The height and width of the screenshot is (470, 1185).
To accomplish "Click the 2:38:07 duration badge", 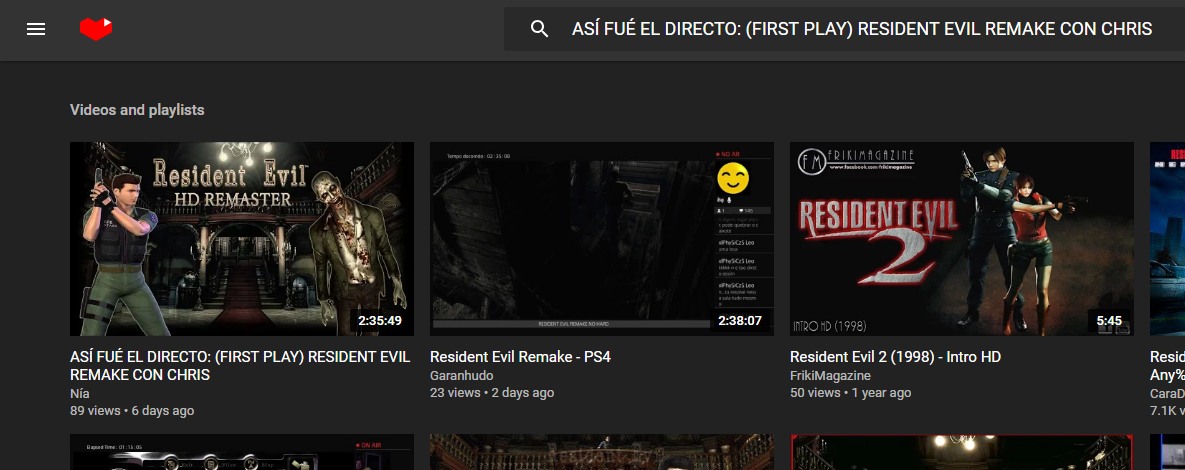I will pos(740,320).
